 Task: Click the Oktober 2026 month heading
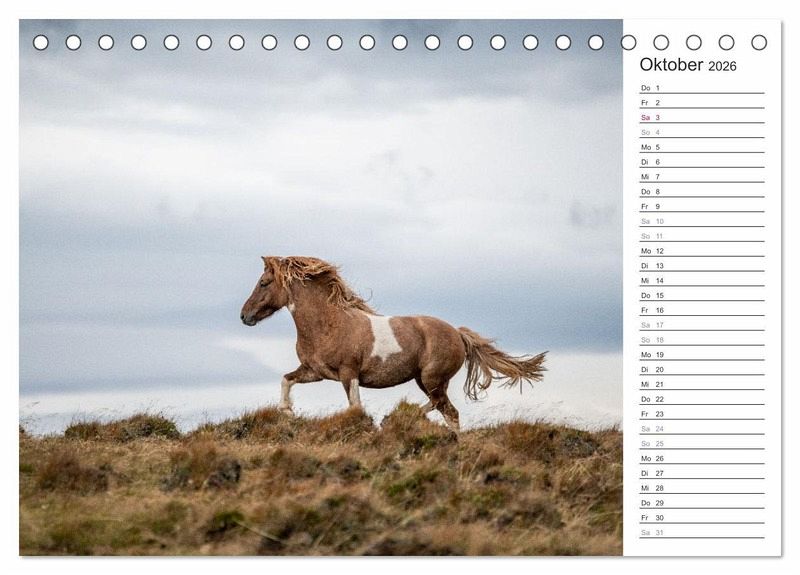pos(688,65)
